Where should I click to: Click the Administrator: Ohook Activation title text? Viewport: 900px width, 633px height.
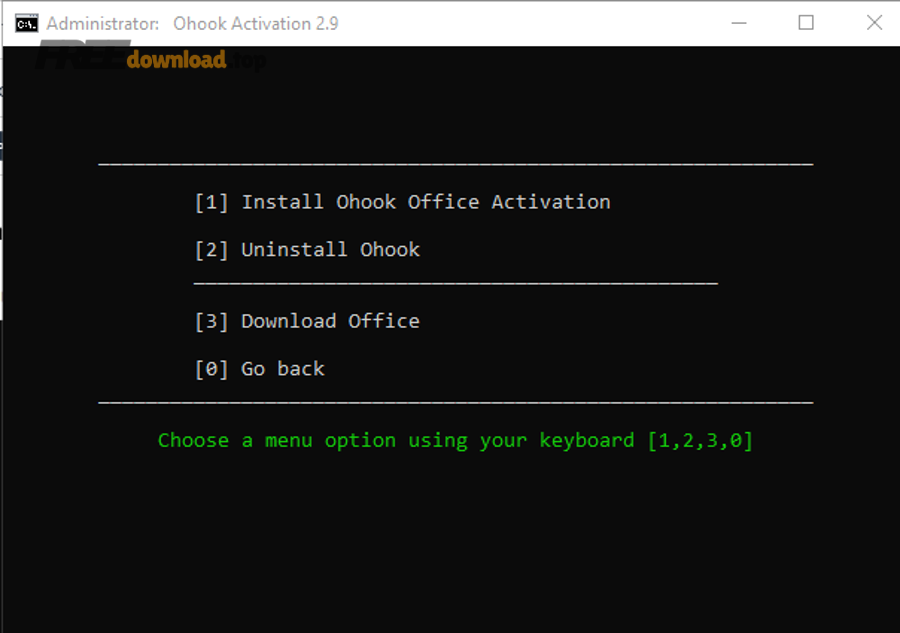point(192,24)
